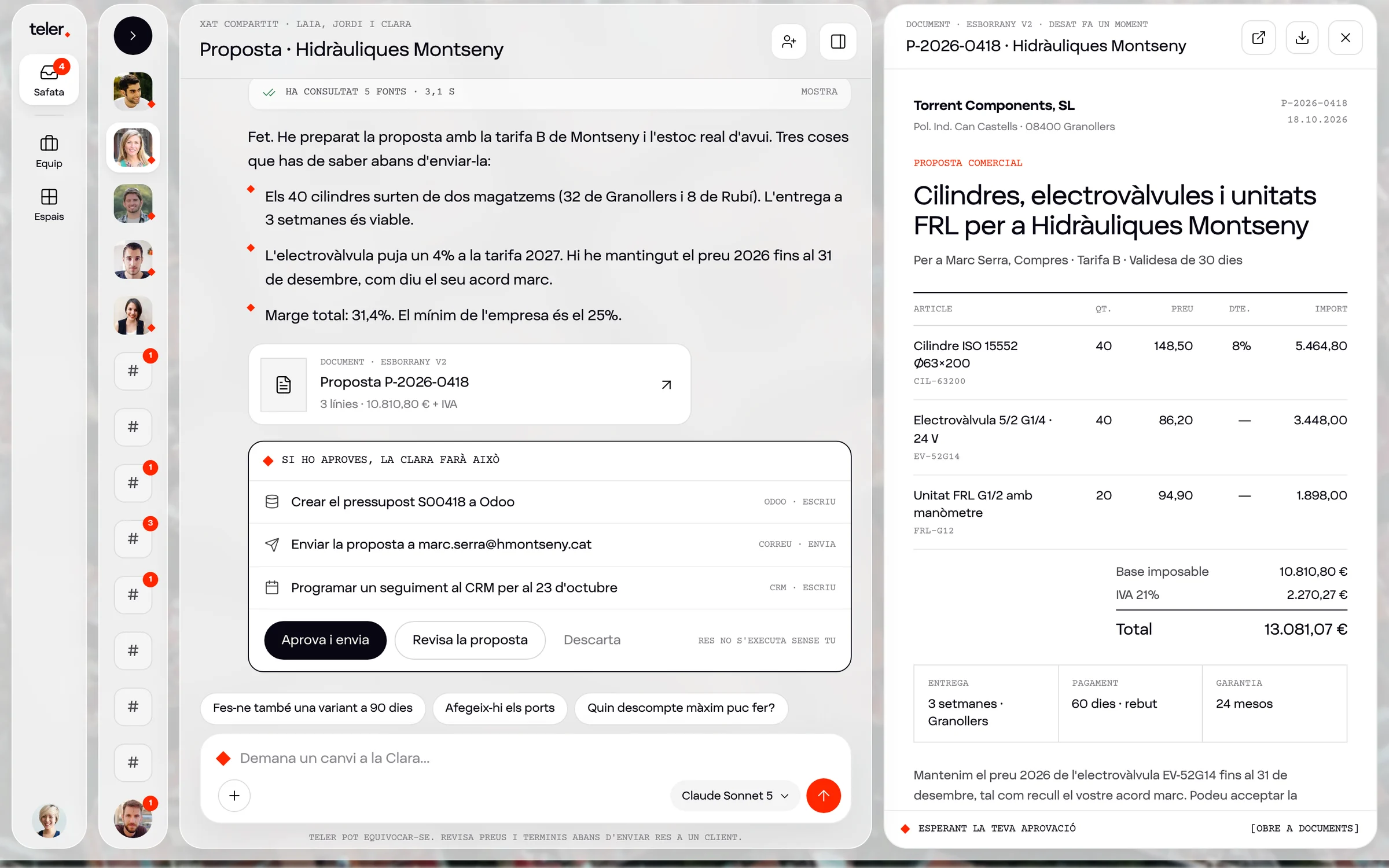The image size is (1389, 868).
Task: Select suggestion 'Afegeix-hi els ports'
Action: point(499,708)
